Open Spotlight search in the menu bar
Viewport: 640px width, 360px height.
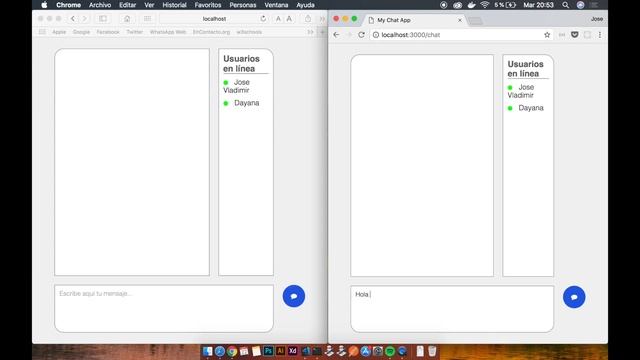[566, 5]
